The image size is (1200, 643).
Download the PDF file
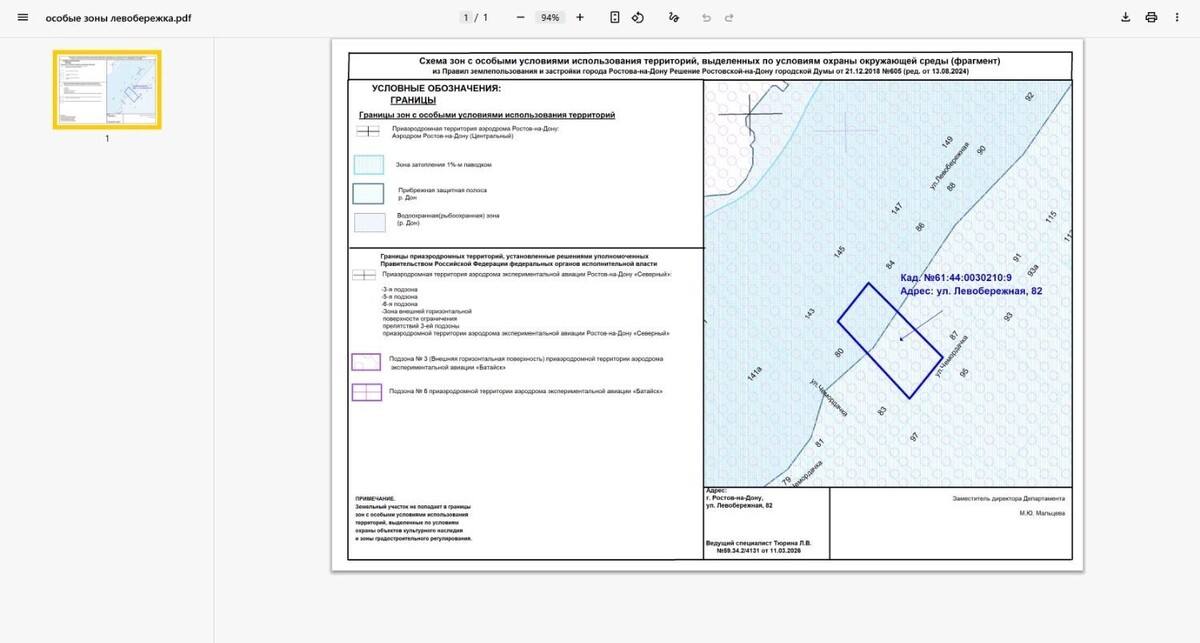coord(1125,18)
